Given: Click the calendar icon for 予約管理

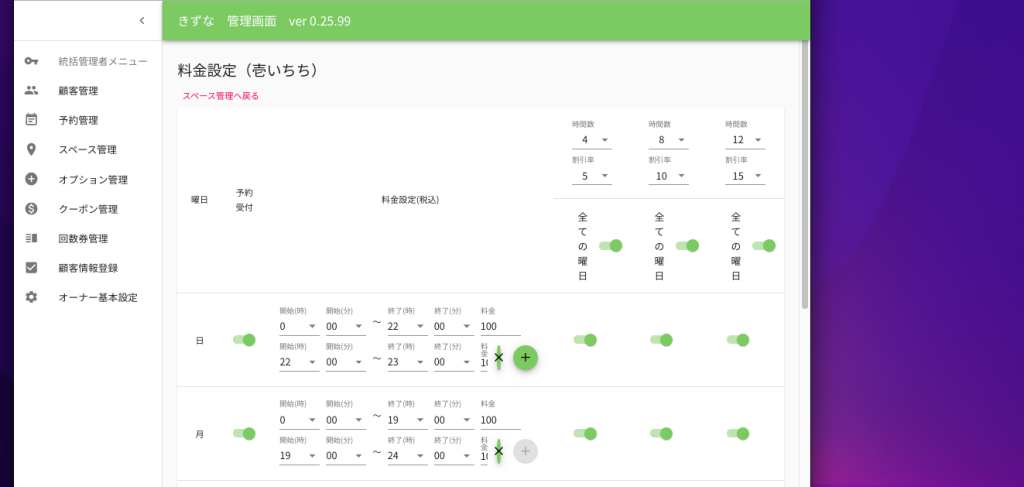Looking at the screenshot, I should tap(31, 120).
